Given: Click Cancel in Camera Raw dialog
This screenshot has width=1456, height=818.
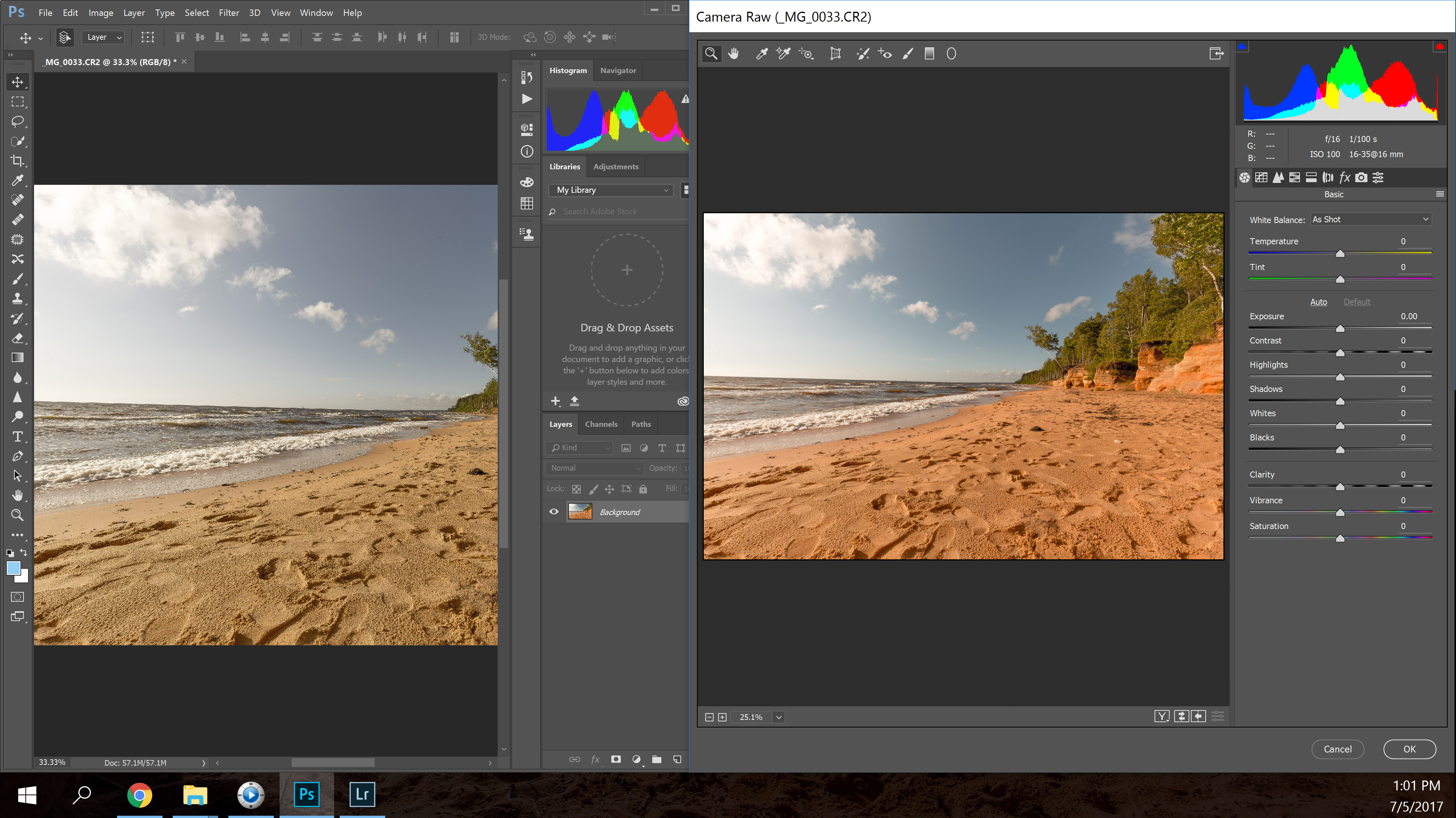Looking at the screenshot, I should pyautogui.click(x=1337, y=749).
